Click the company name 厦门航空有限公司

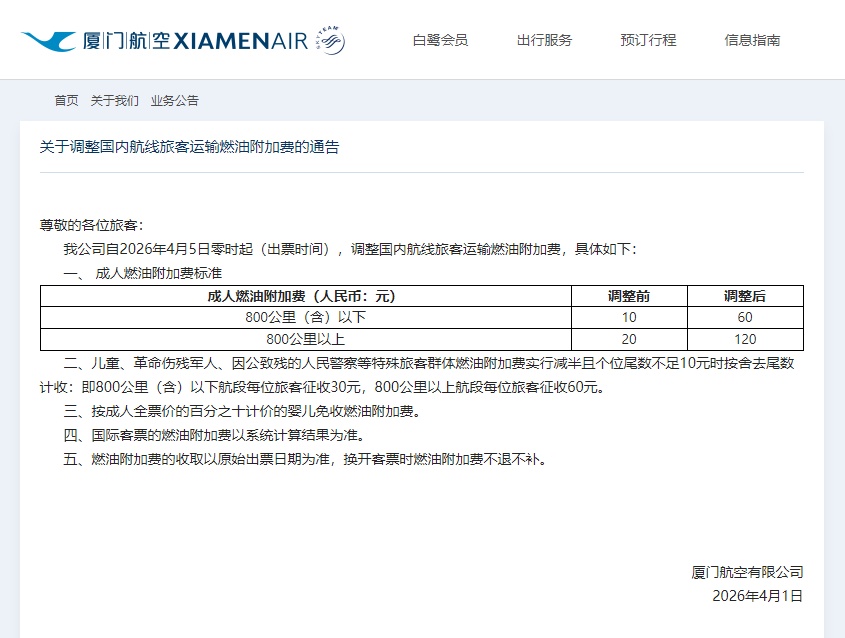click(748, 572)
